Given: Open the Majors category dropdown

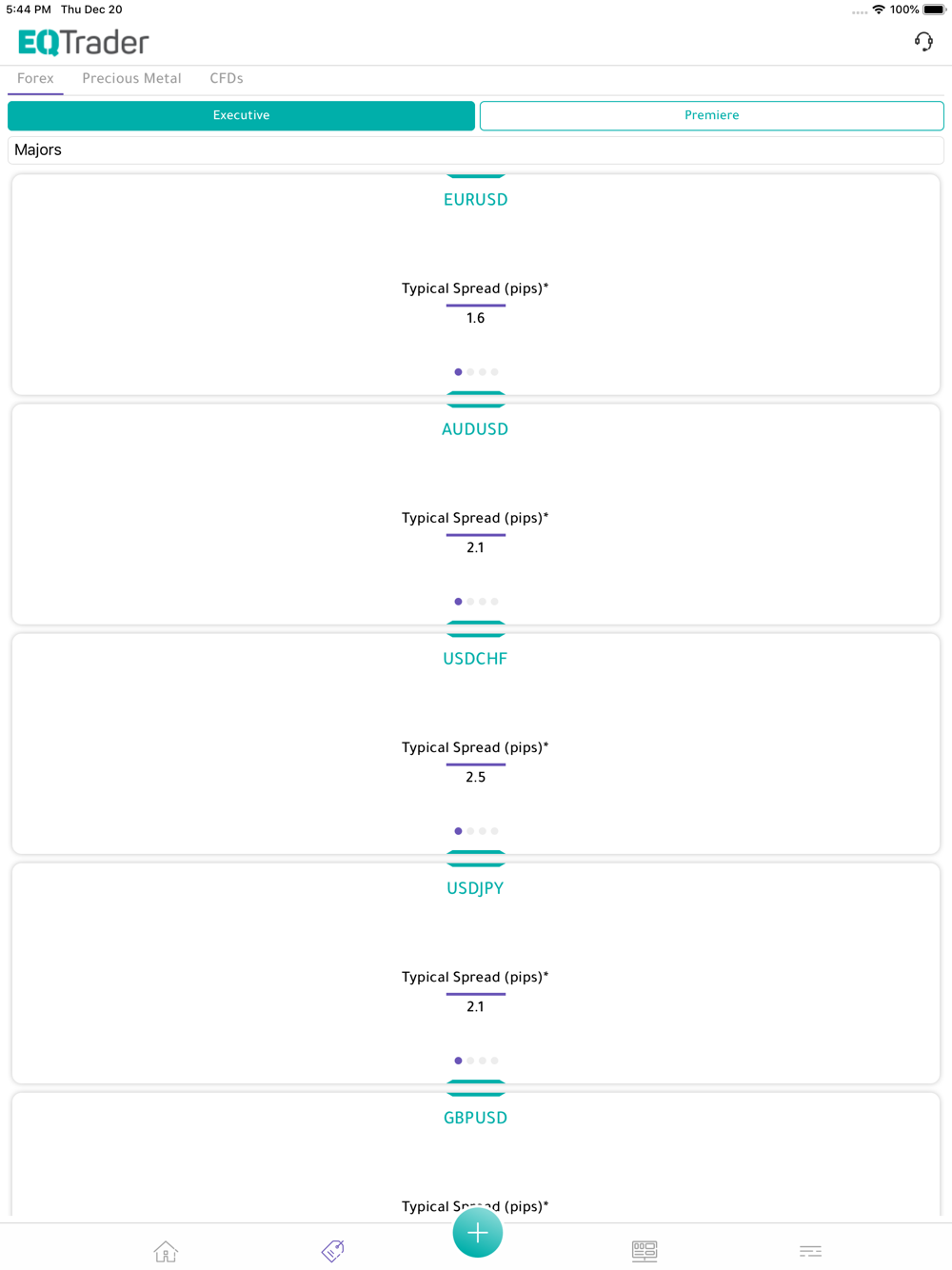Looking at the screenshot, I should pyautogui.click(x=476, y=149).
